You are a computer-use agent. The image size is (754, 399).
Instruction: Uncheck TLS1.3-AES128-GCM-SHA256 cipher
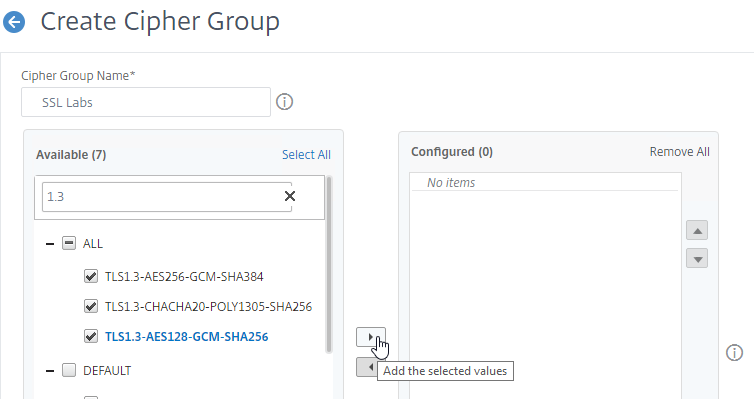(x=91, y=336)
